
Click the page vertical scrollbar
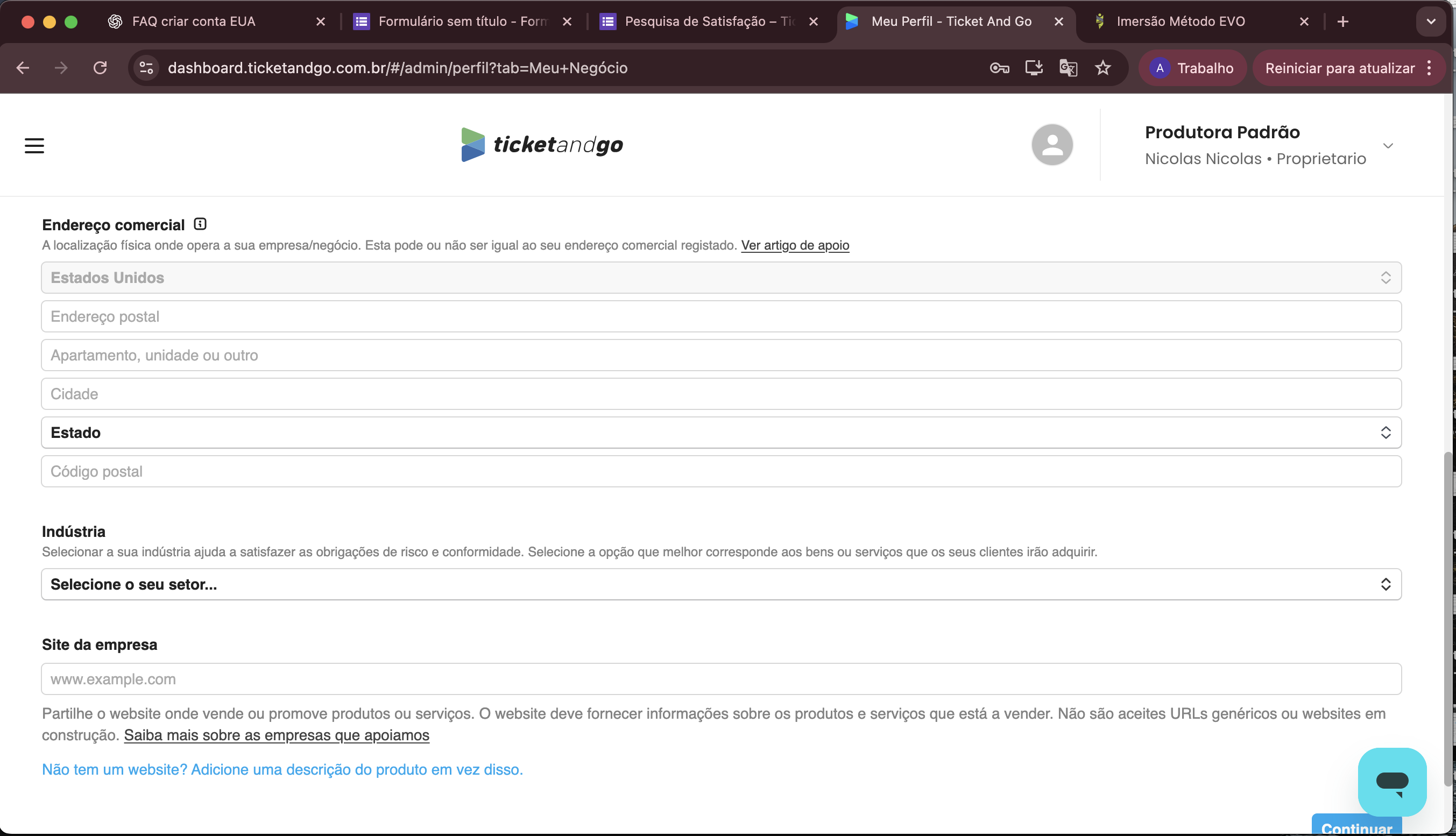(x=1448, y=619)
